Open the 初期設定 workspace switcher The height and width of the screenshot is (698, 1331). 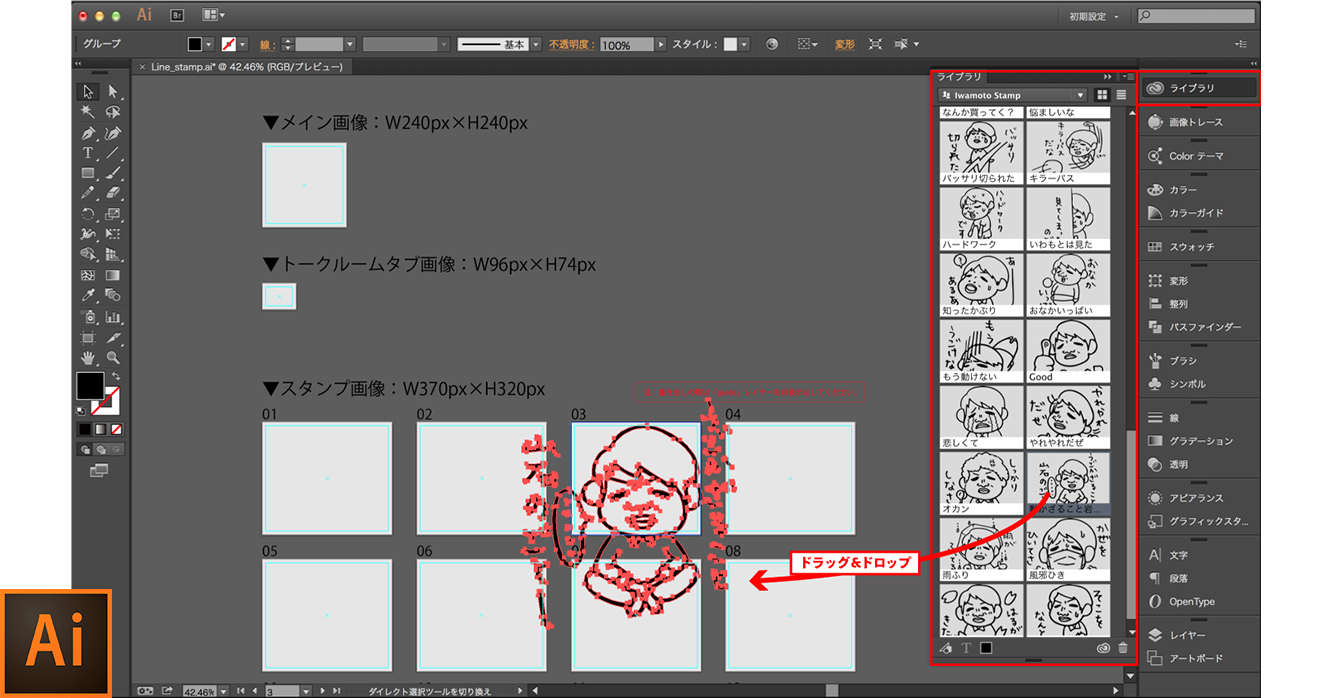coord(1093,16)
